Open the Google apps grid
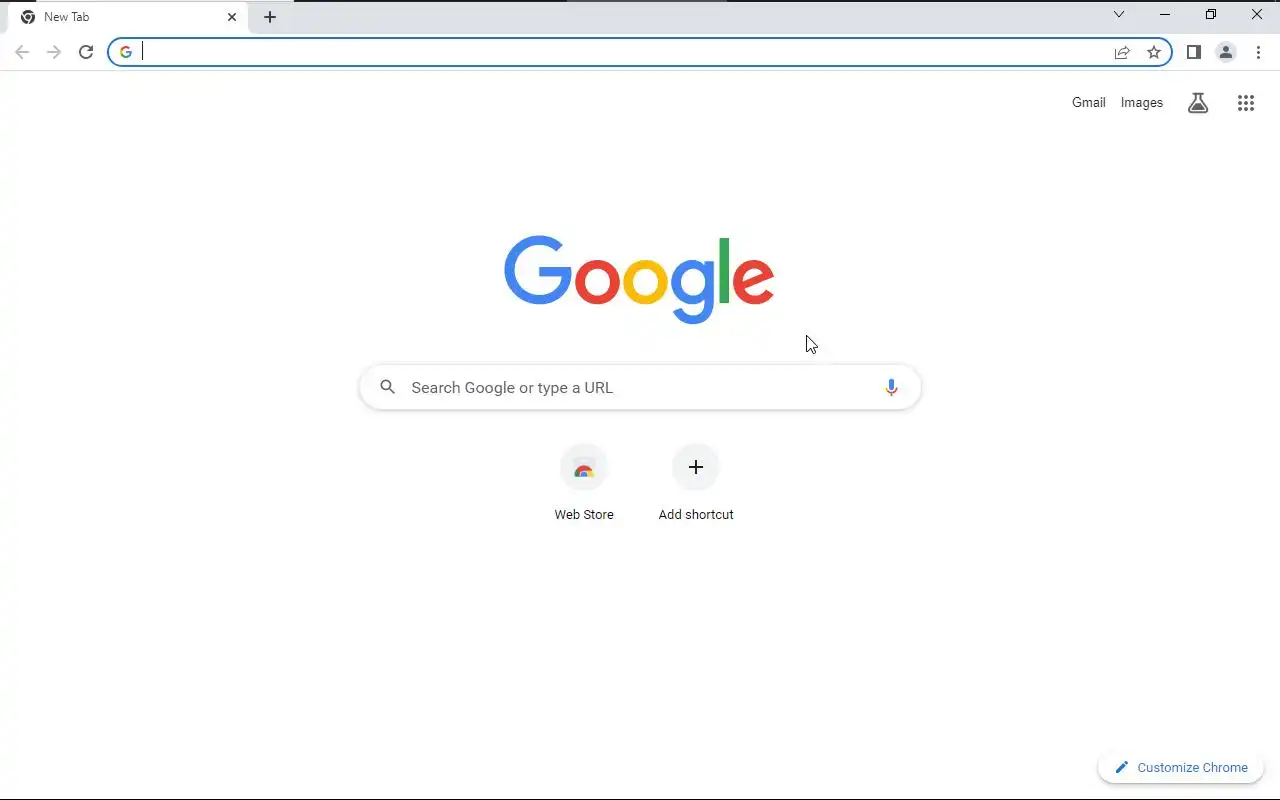The width and height of the screenshot is (1280, 800). pyautogui.click(x=1246, y=102)
